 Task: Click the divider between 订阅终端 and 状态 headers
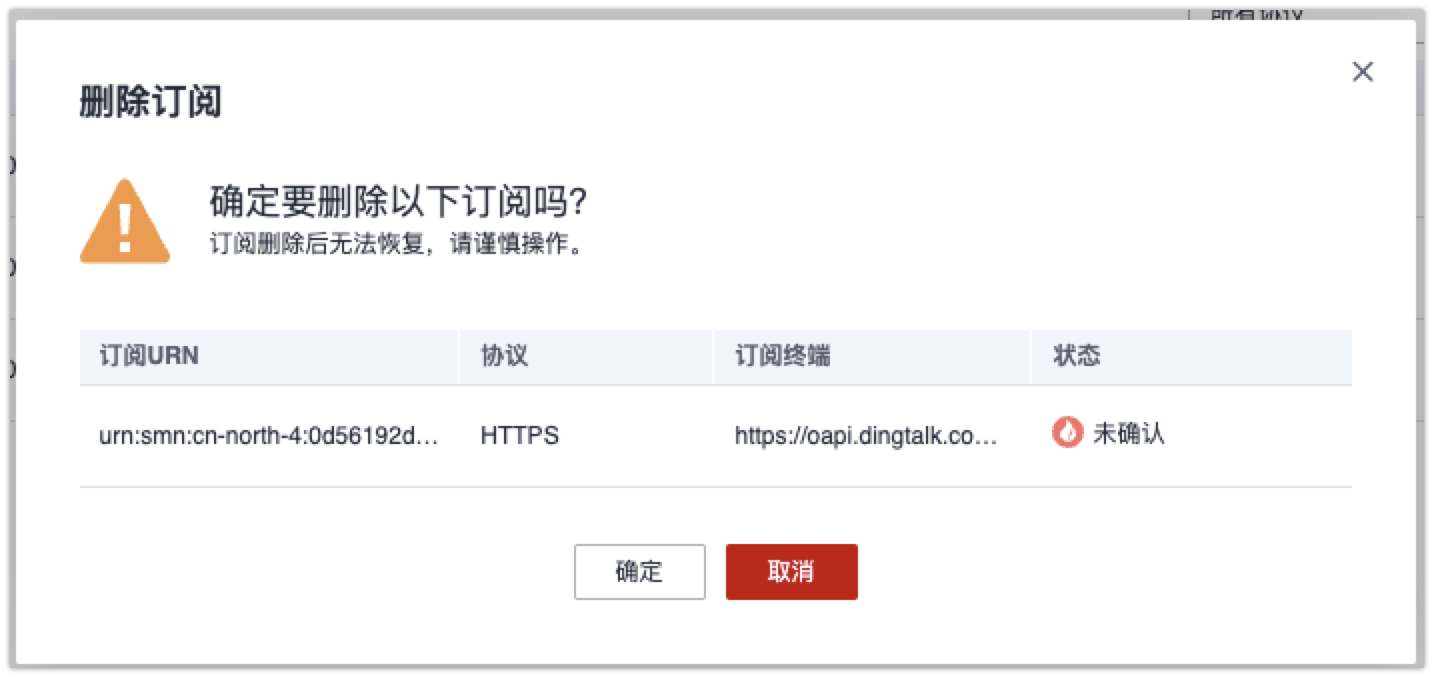(x=1031, y=357)
